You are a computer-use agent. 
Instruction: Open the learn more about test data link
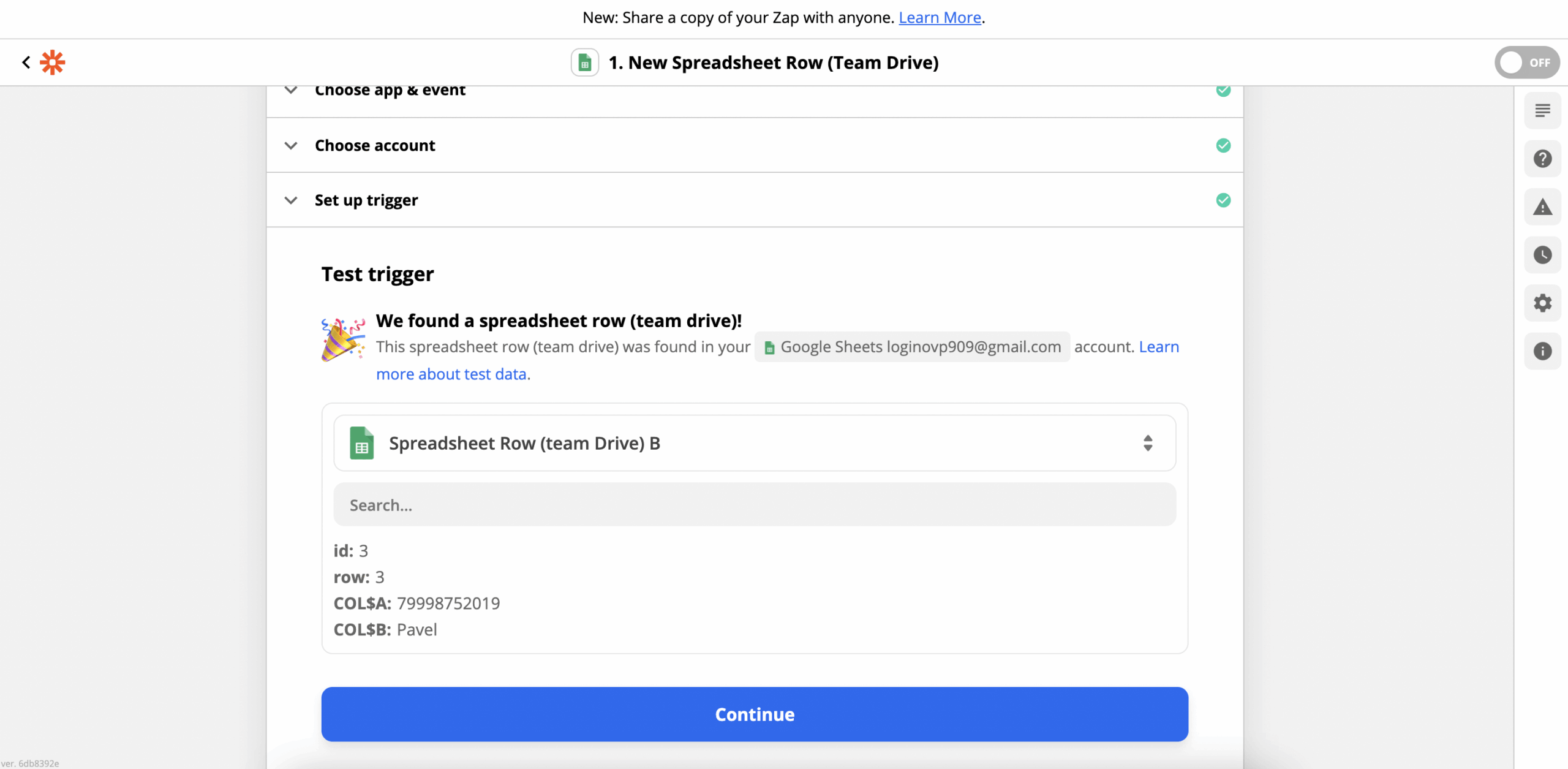[452, 374]
